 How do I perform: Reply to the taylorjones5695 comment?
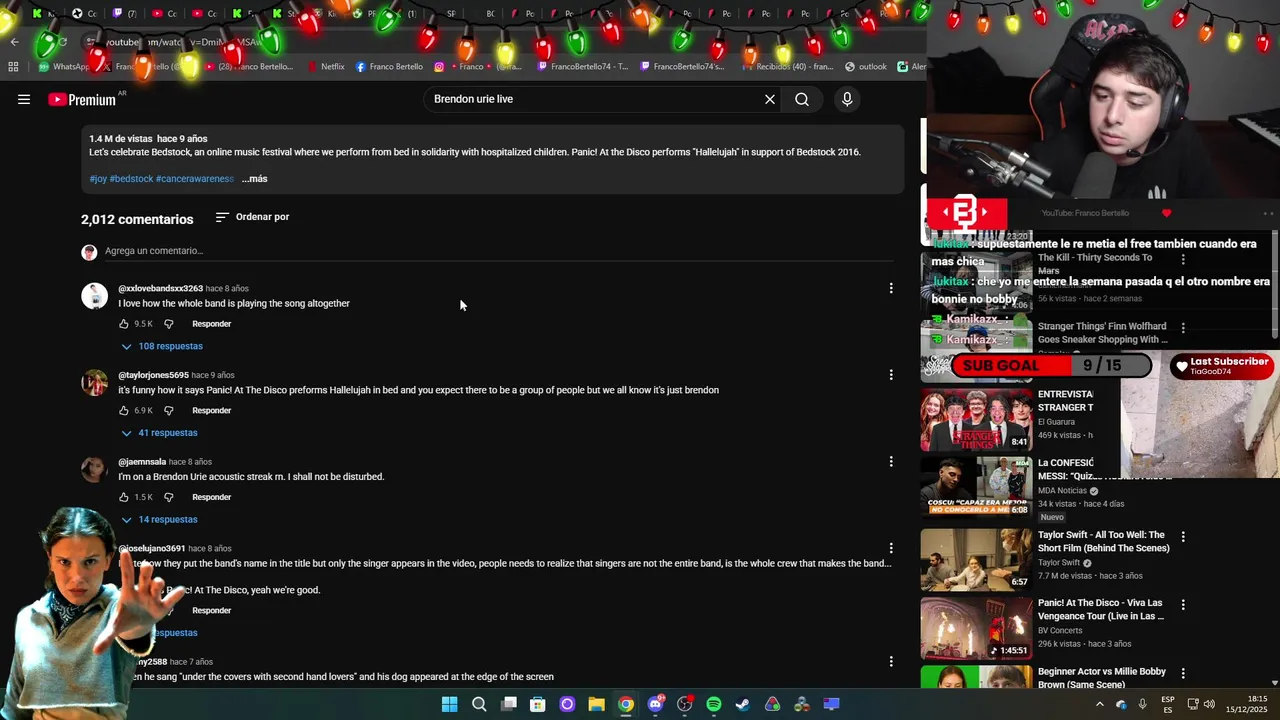(211, 411)
